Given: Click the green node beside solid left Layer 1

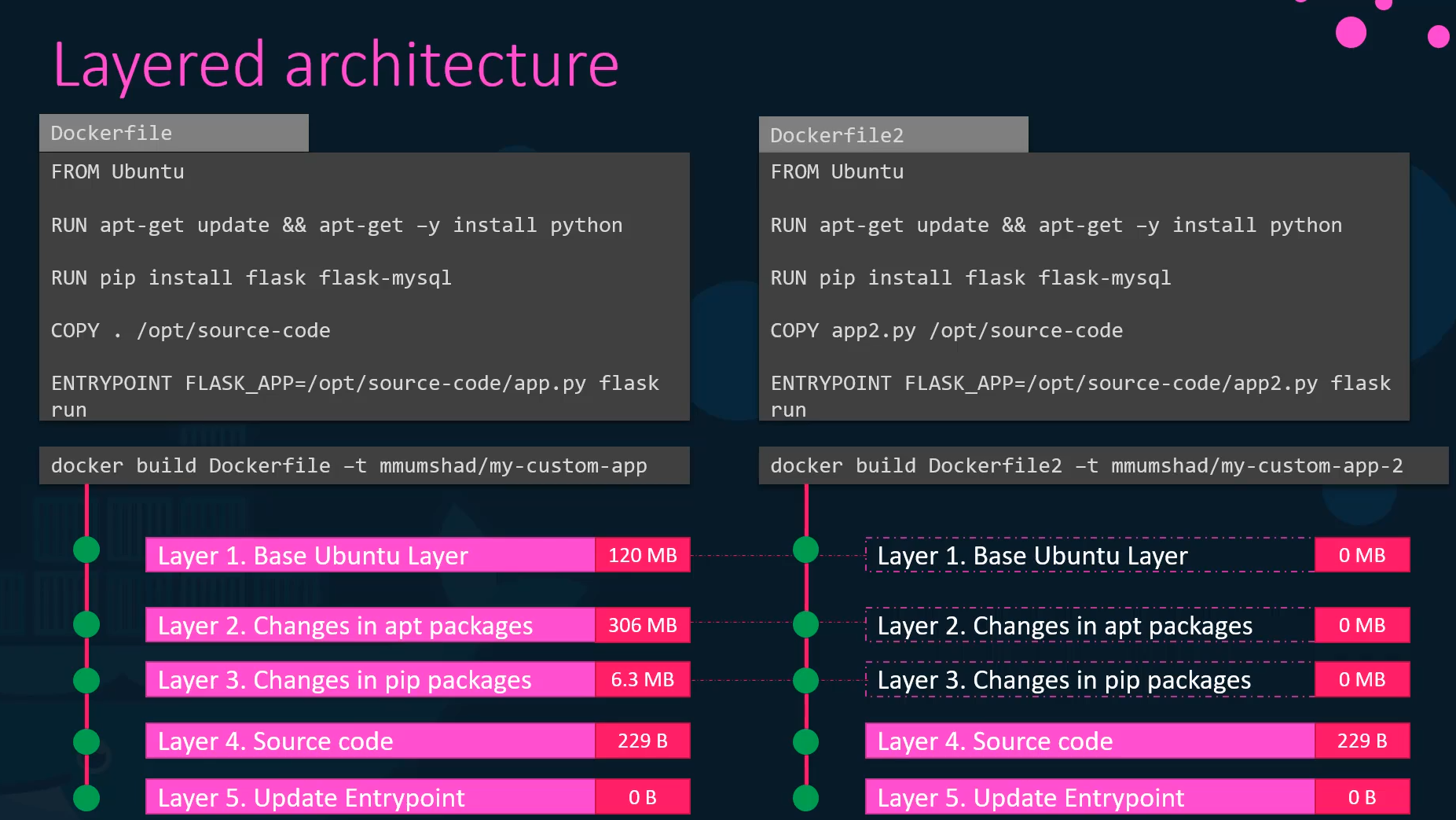Looking at the screenshot, I should coord(86,550).
